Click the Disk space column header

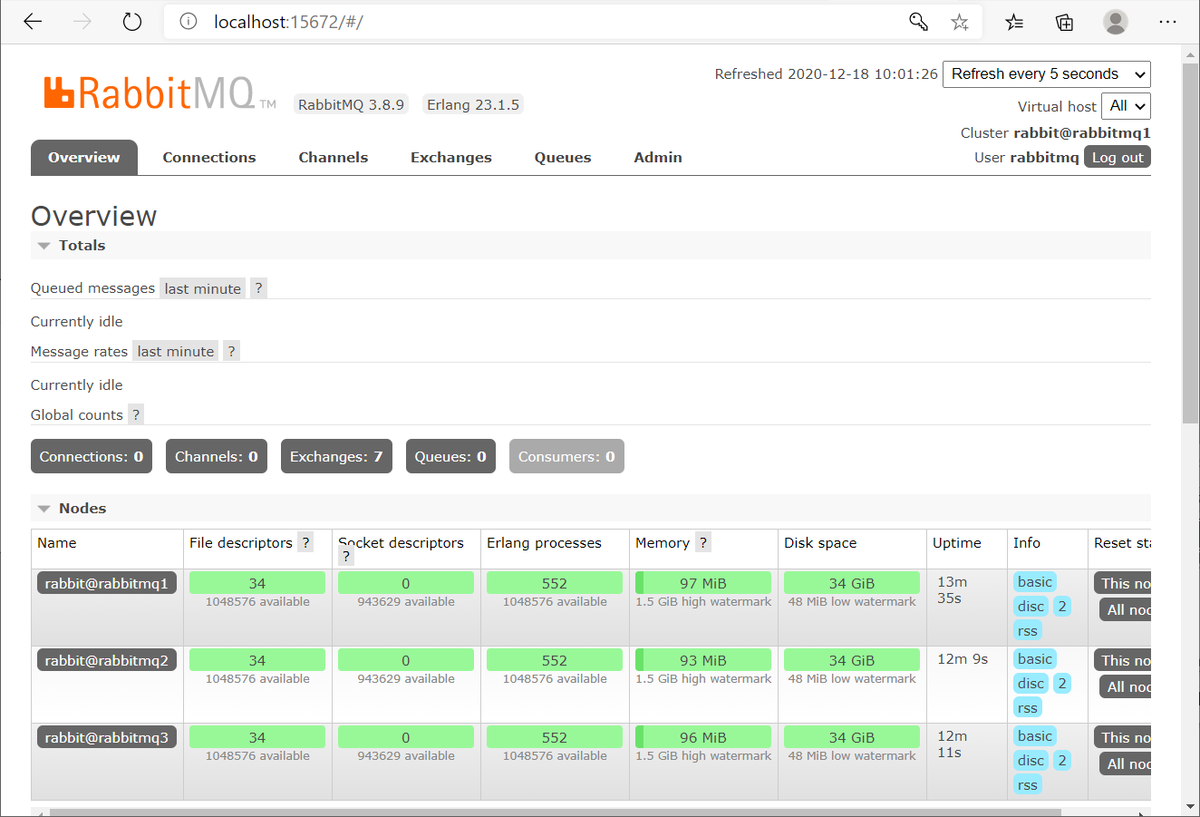(820, 543)
